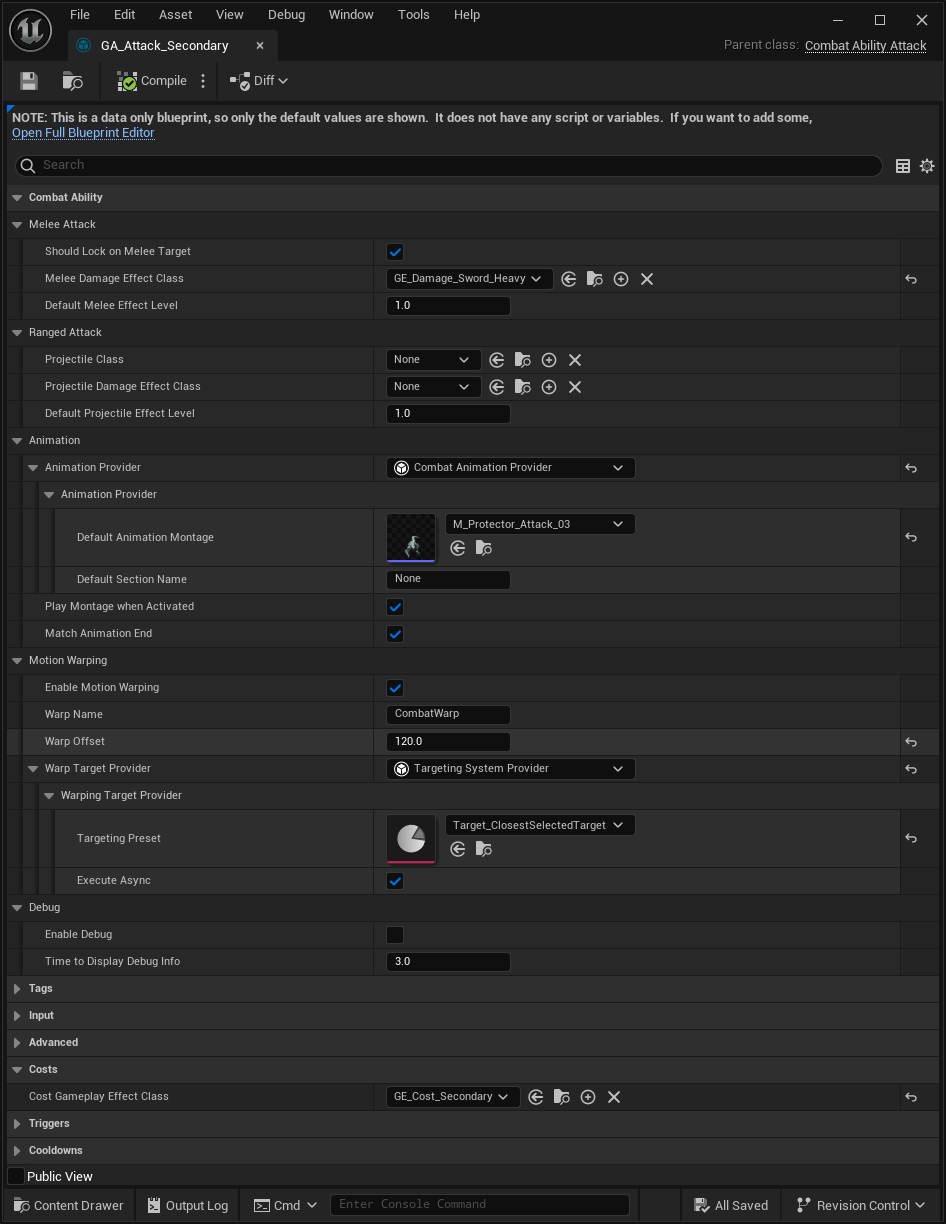Use selected asset for Melee Damage Effect Class
Viewport: 946px width, 1224px height.
click(569, 279)
